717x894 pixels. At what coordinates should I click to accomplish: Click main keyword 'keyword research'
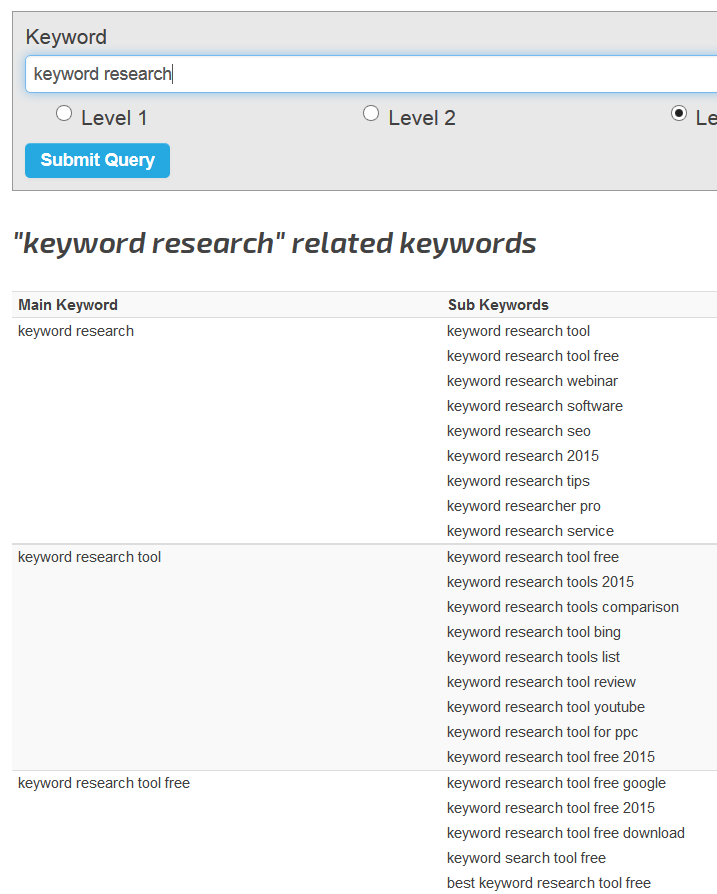tap(76, 331)
